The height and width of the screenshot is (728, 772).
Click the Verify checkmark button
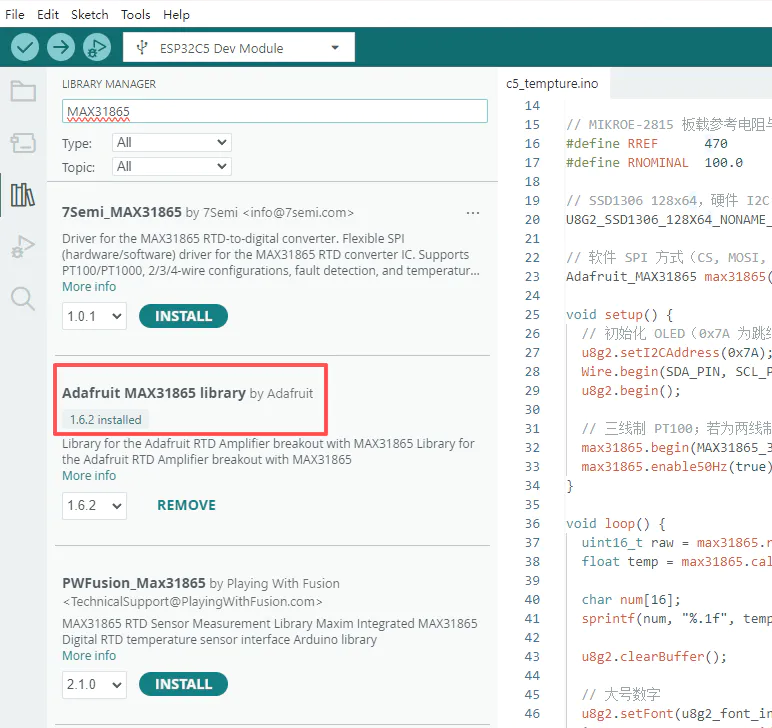tap(25, 47)
